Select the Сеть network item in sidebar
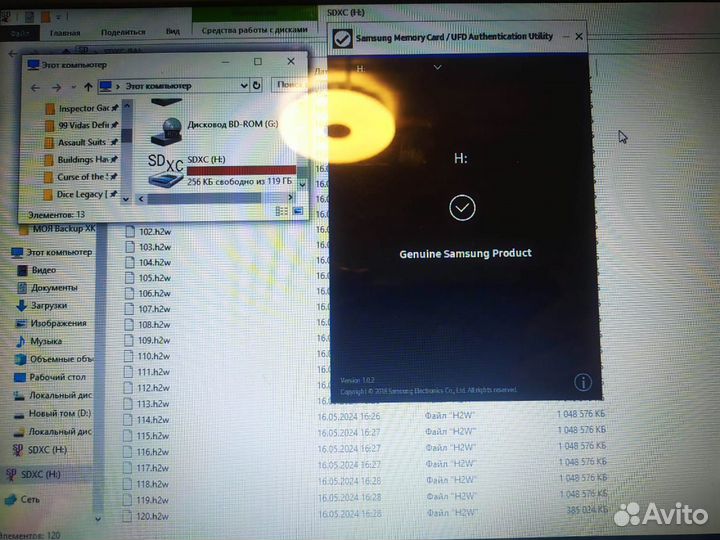The width and height of the screenshot is (720, 540). pos(30,498)
